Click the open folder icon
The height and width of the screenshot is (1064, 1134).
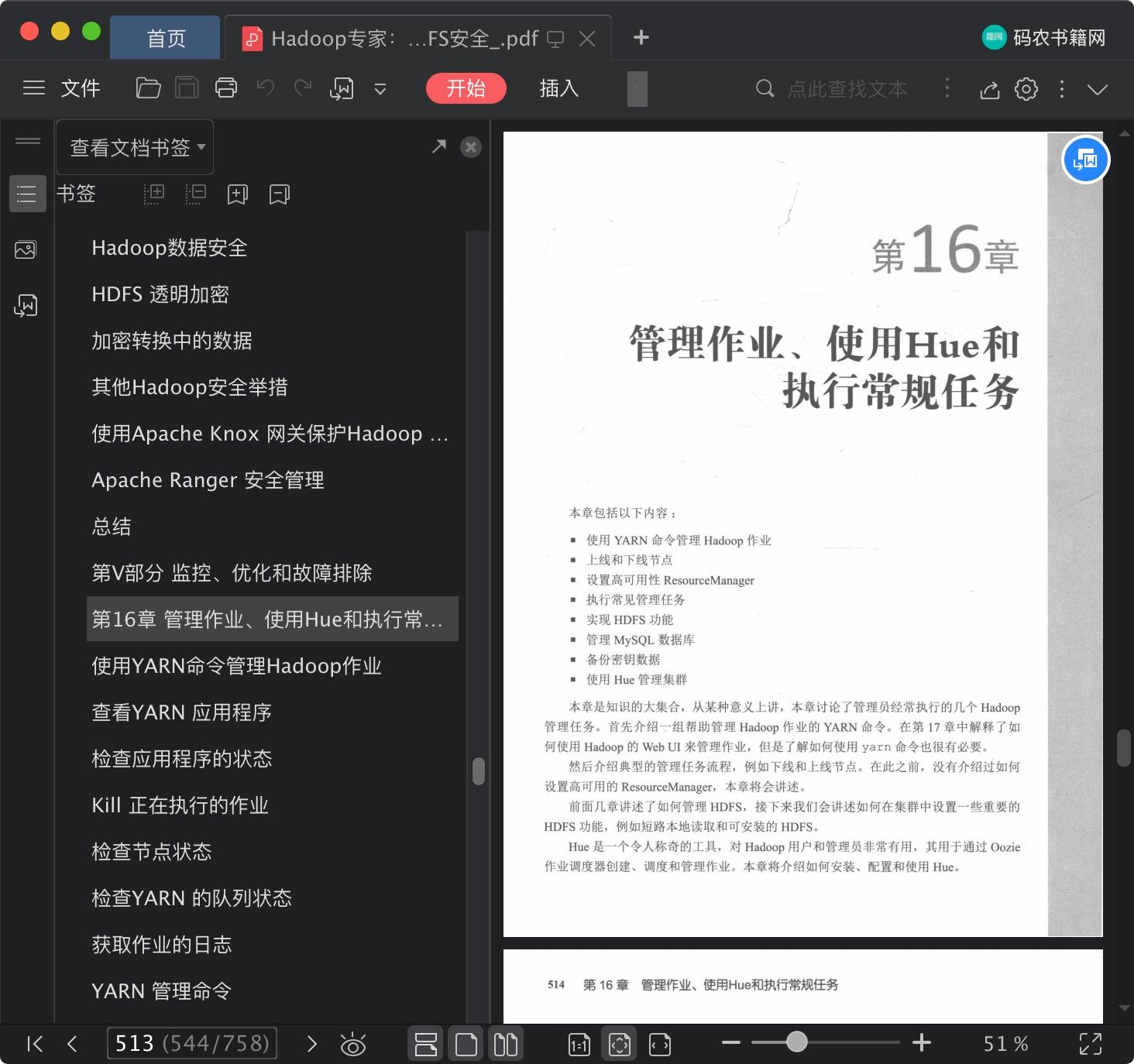pos(148,88)
